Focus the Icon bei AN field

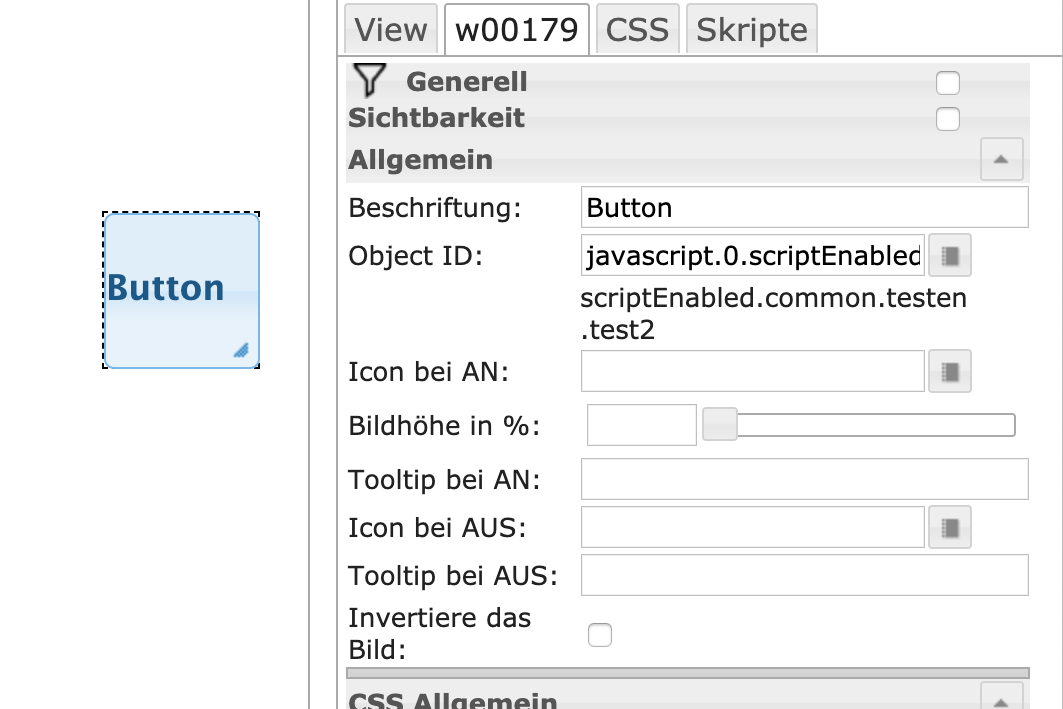coord(753,371)
